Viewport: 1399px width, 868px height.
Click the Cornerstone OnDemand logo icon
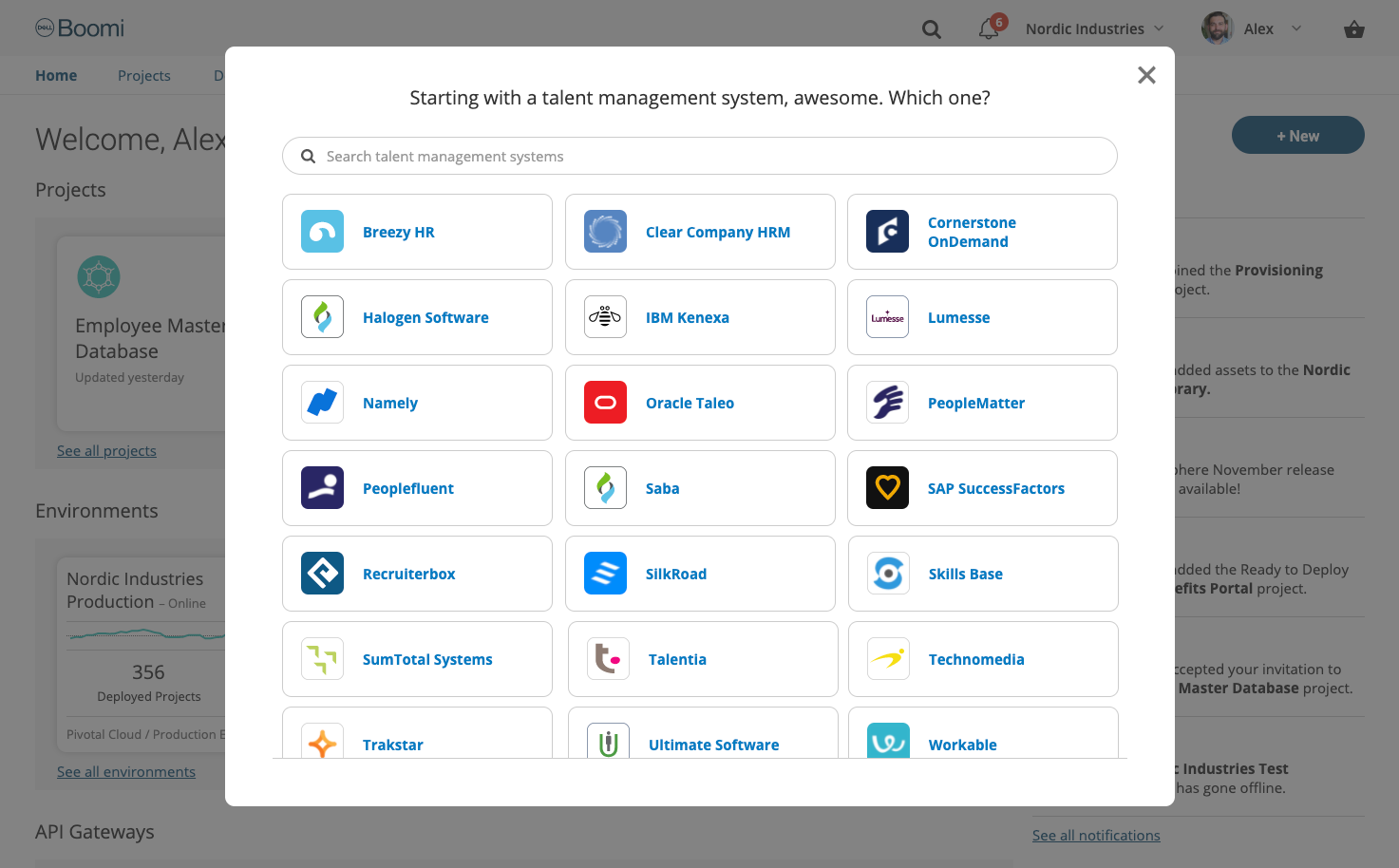887,232
